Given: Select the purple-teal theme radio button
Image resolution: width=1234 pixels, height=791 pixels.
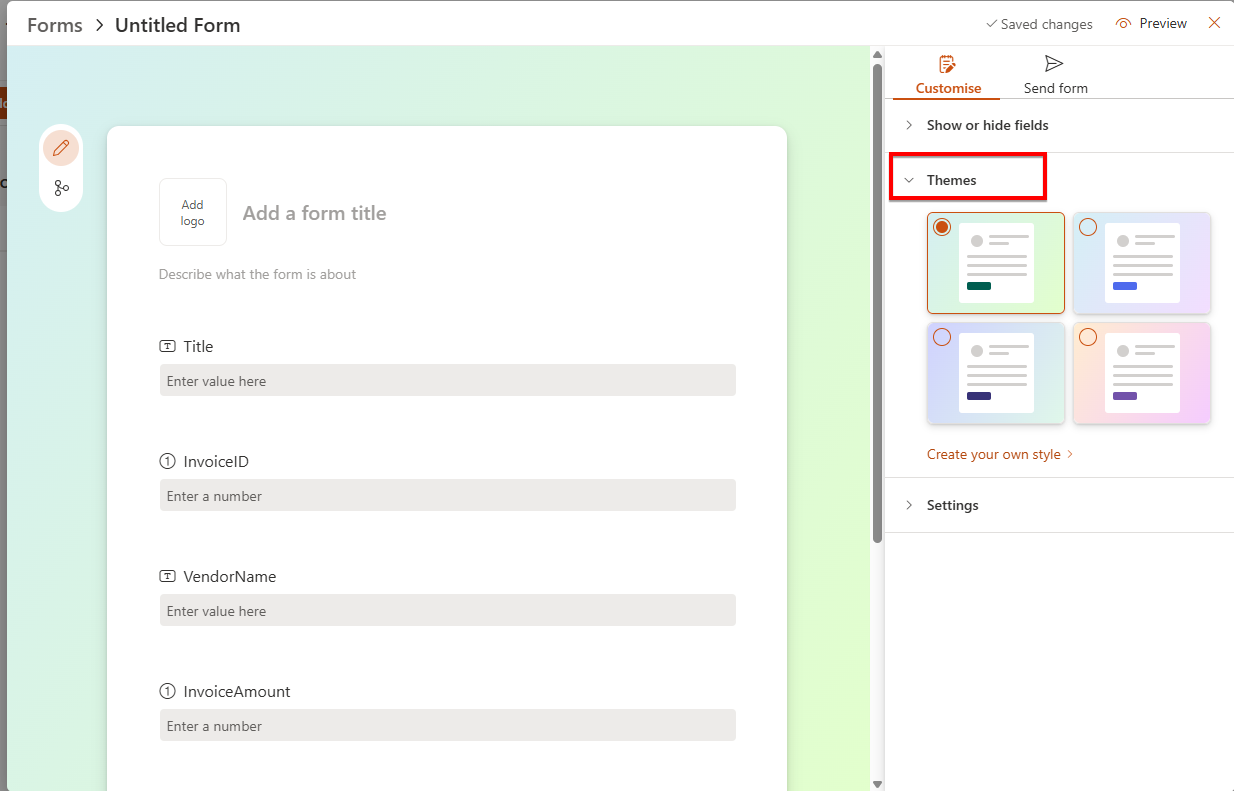Looking at the screenshot, I should [x=942, y=337].
